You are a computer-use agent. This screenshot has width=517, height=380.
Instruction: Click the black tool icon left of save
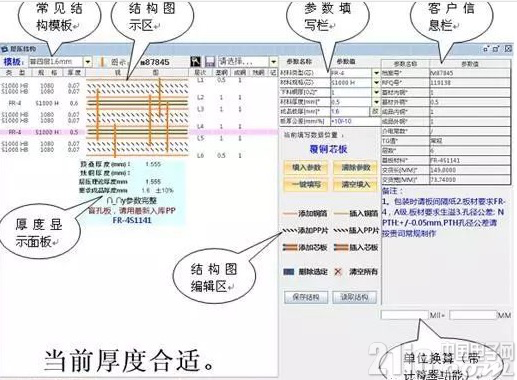(x=196, y=61)
